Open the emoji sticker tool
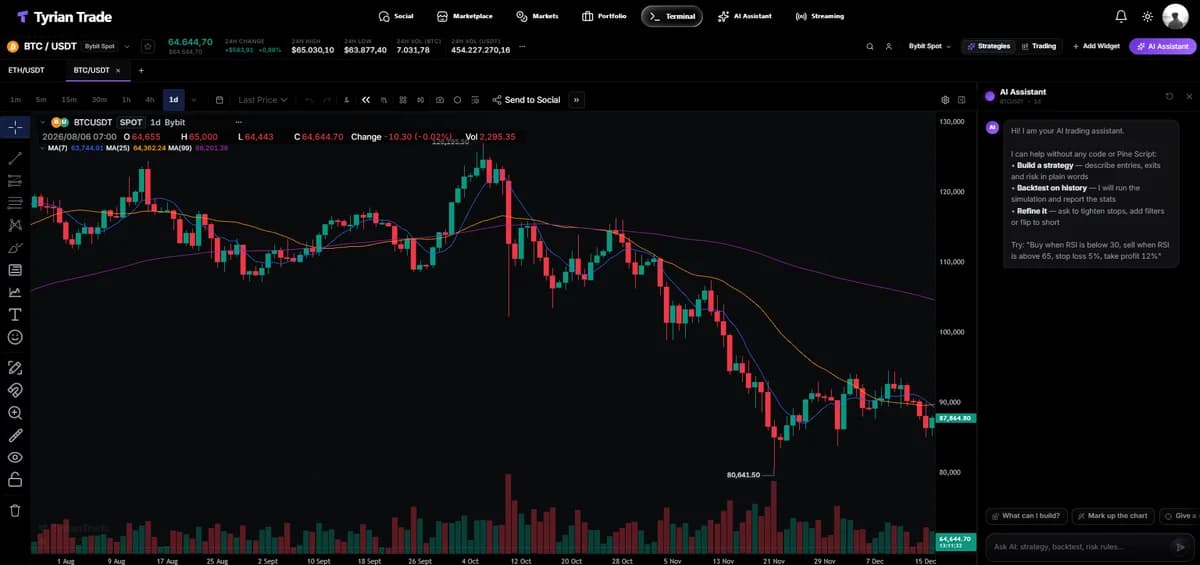1200x565 pixels. point(15,337)
